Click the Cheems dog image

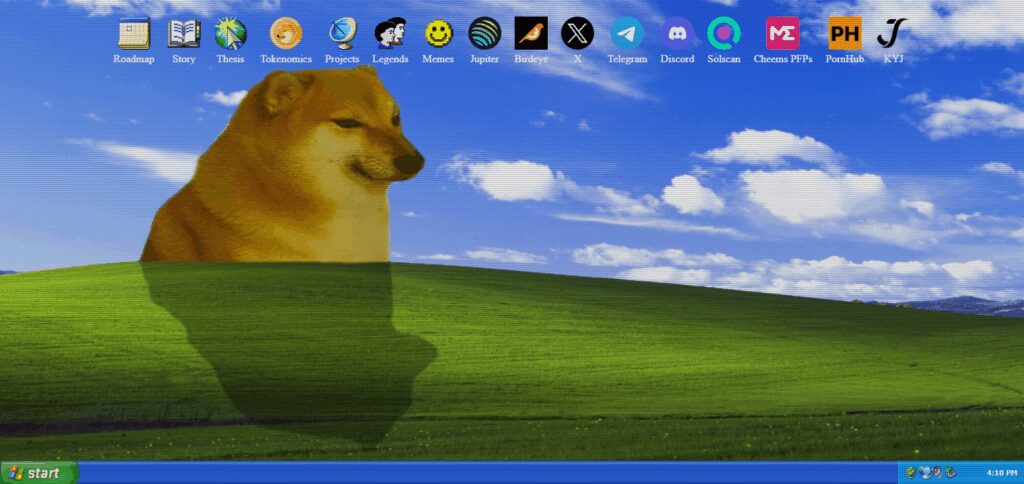coord(282,165)
